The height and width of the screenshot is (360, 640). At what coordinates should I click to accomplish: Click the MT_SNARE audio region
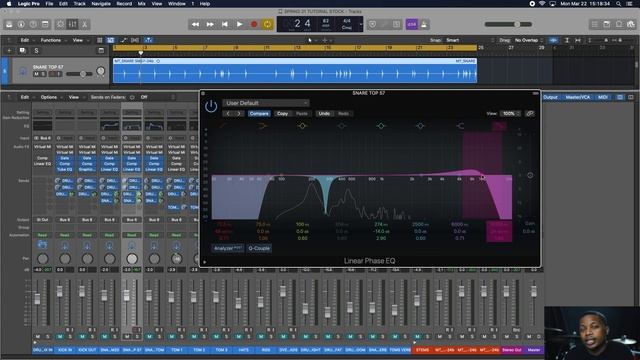point(295,71)
